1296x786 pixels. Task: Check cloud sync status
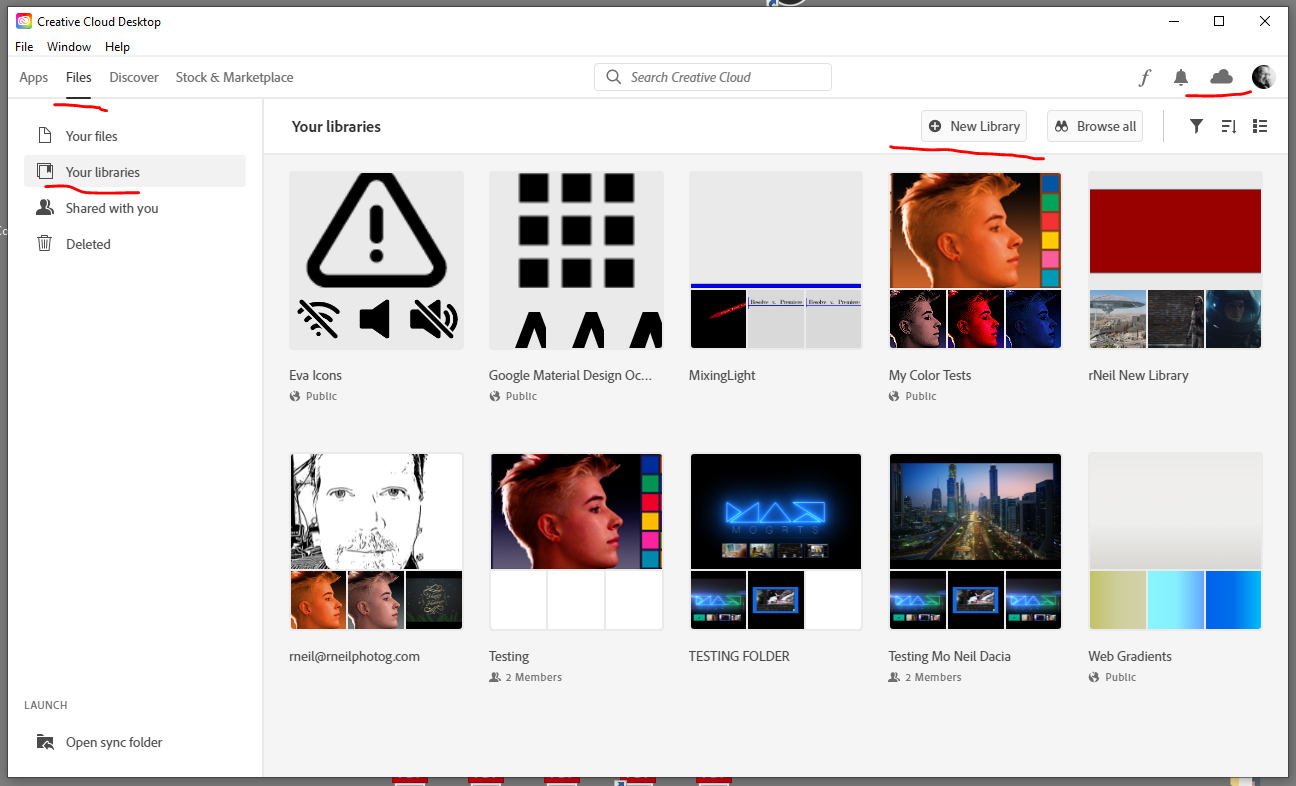tap(1220, 76)
